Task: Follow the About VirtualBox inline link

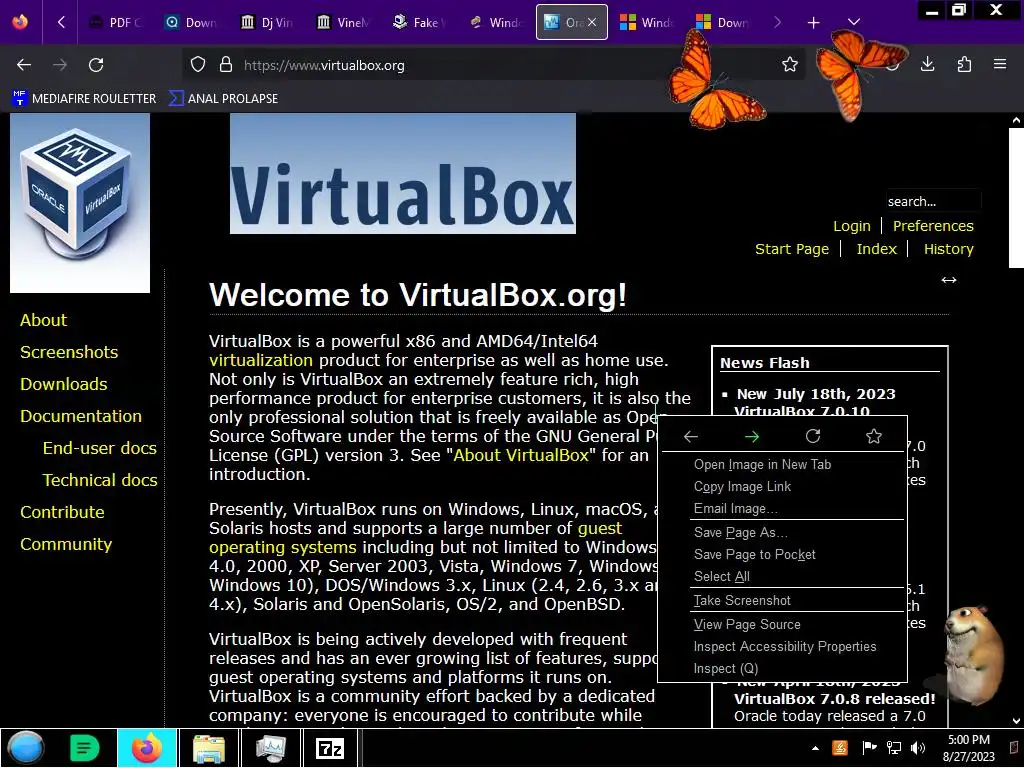Action: (x=521, y=455)
